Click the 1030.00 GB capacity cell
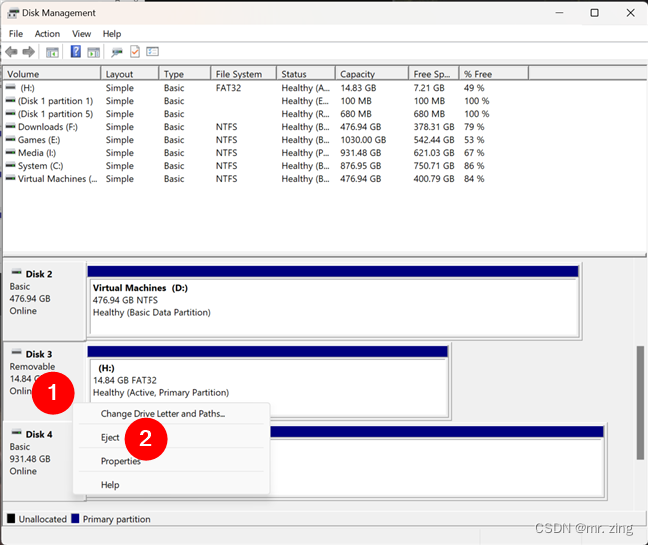This screenshot has width=648, height=545. click(x=363, y=140)
